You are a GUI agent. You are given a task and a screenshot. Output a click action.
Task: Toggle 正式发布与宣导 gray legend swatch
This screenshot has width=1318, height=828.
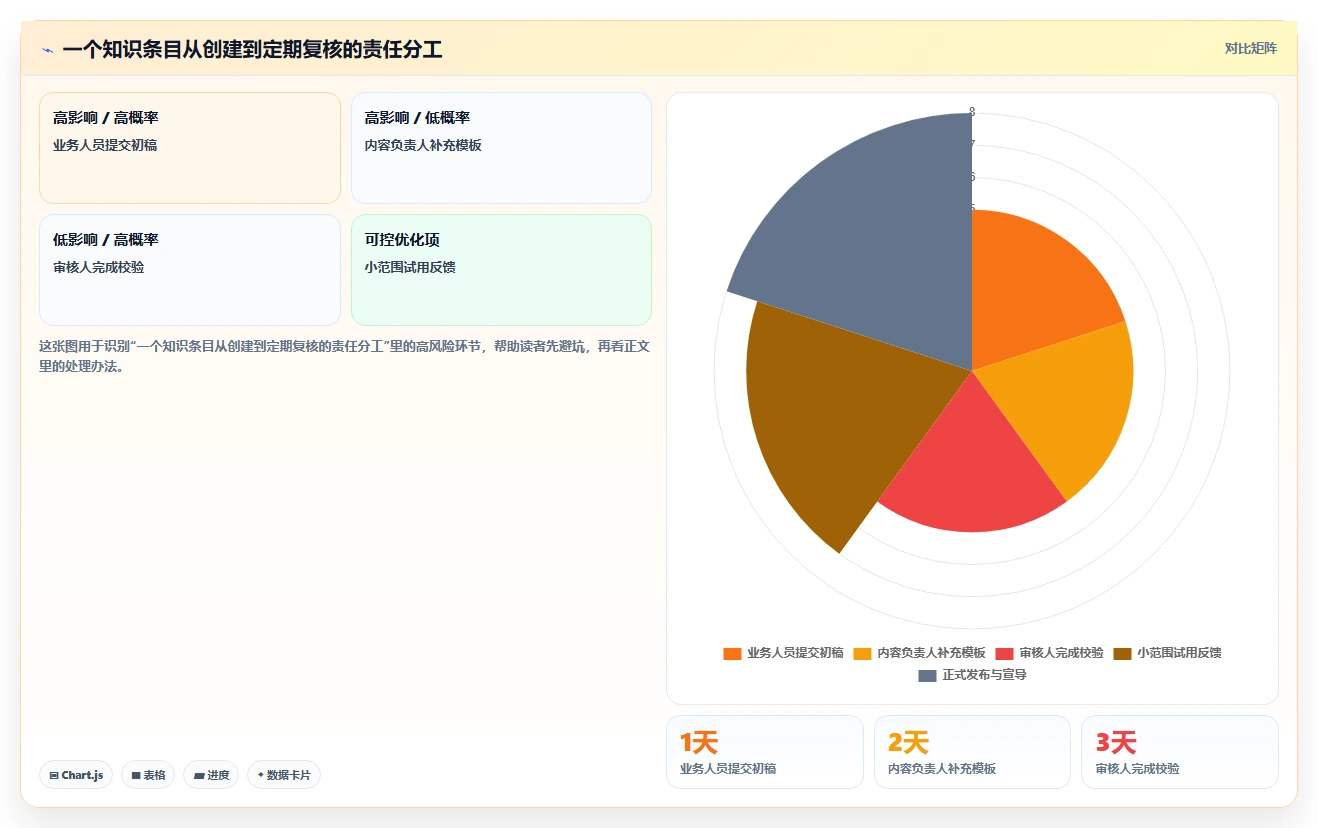point(927,675)
